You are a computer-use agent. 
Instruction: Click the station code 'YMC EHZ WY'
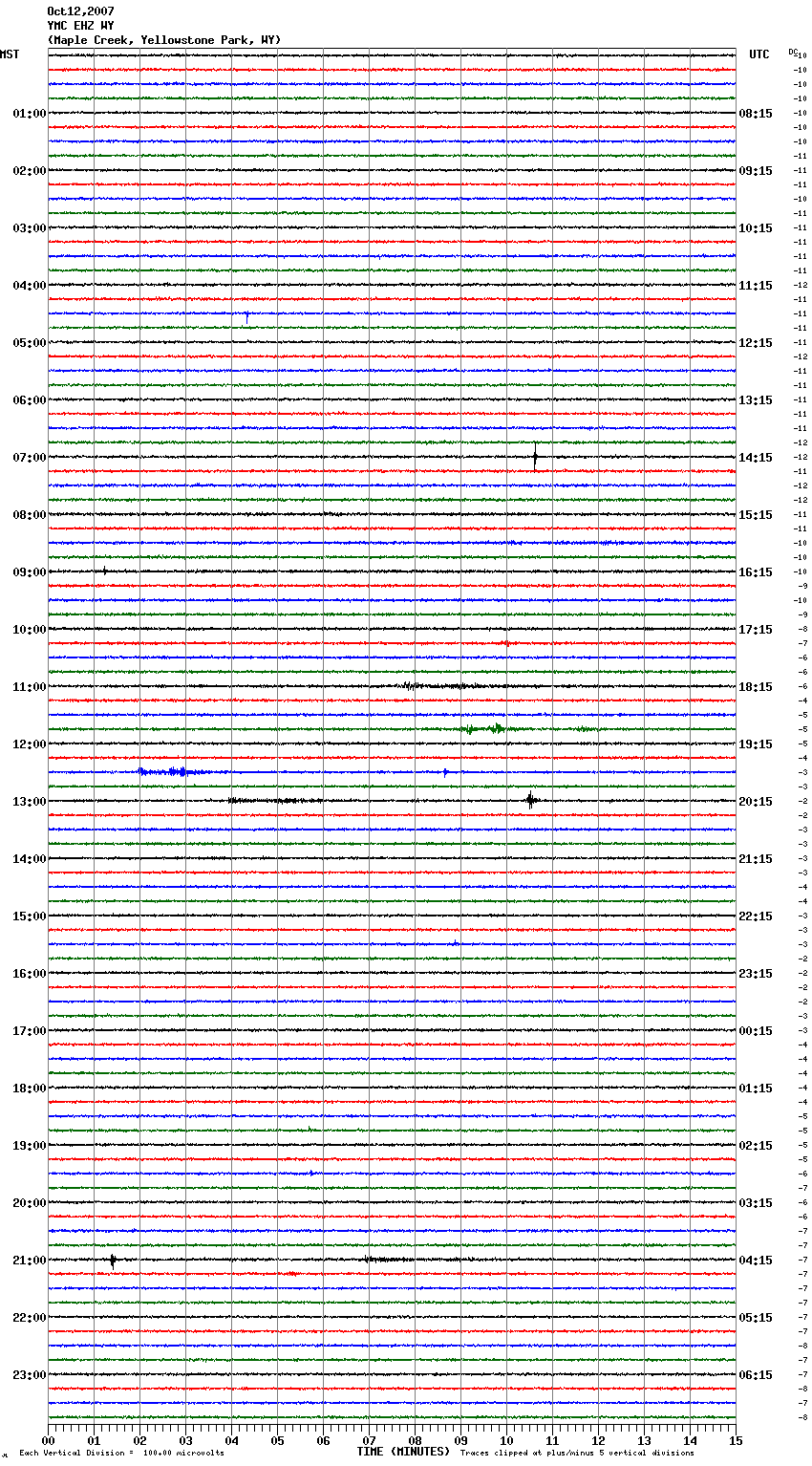80,26
